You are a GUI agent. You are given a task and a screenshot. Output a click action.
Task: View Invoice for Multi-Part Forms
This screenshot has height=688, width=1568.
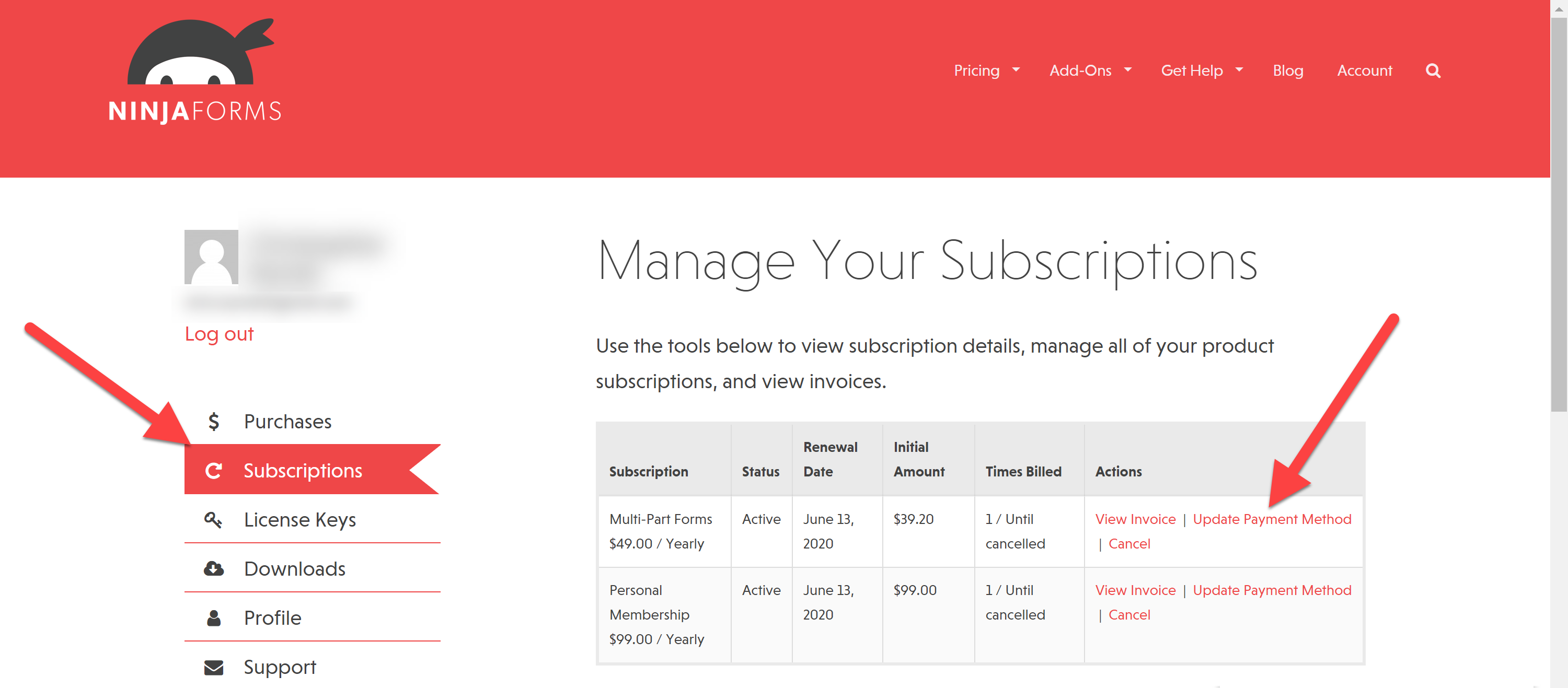pyautogui.click(x=1135, y=519)
